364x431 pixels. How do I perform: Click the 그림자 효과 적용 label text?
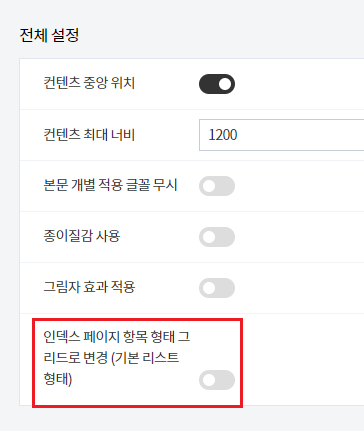(89, 287)
